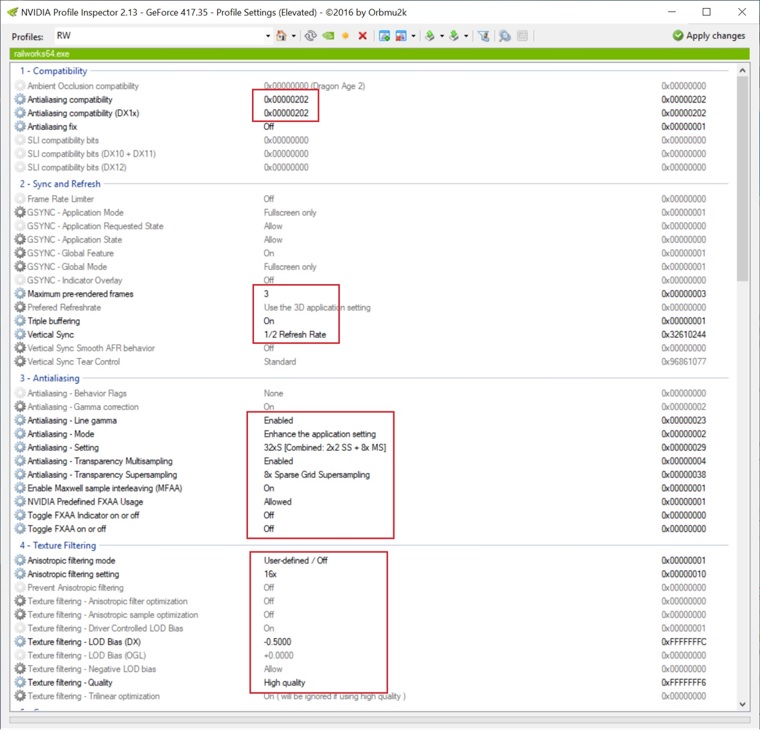
Task: Click the red X delete profile icon
Action: pyautogui.click(x=362, y=36)
